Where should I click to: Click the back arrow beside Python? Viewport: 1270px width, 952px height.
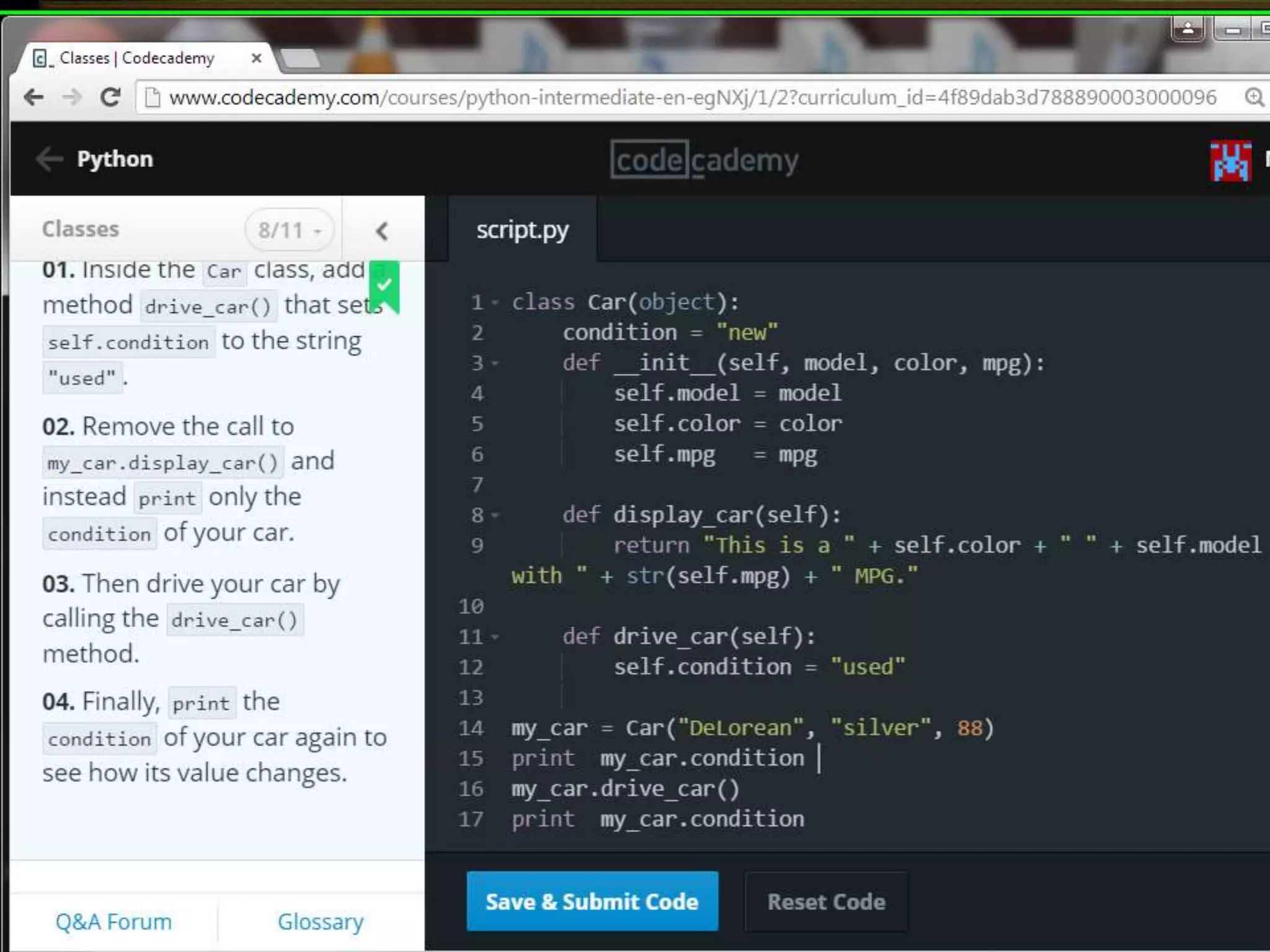point(50,159)
